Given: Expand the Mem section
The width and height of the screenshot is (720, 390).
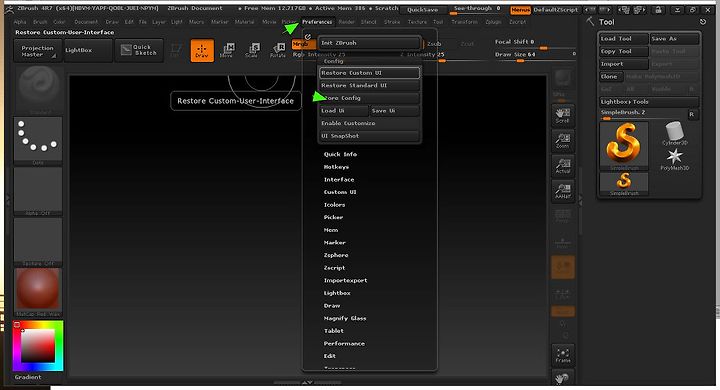Looking at the screenshot, I should (x=331, y=230).
